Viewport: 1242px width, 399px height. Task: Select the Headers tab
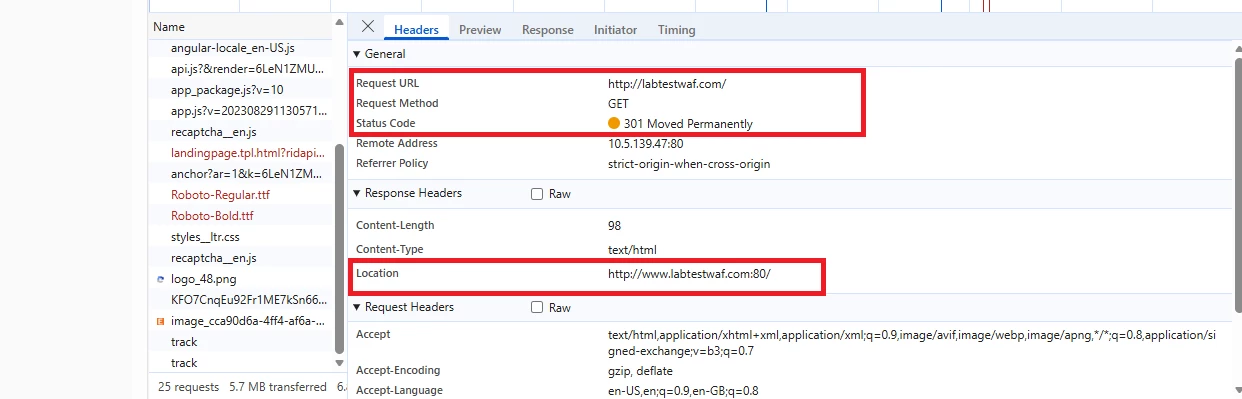tap(416, 30)
